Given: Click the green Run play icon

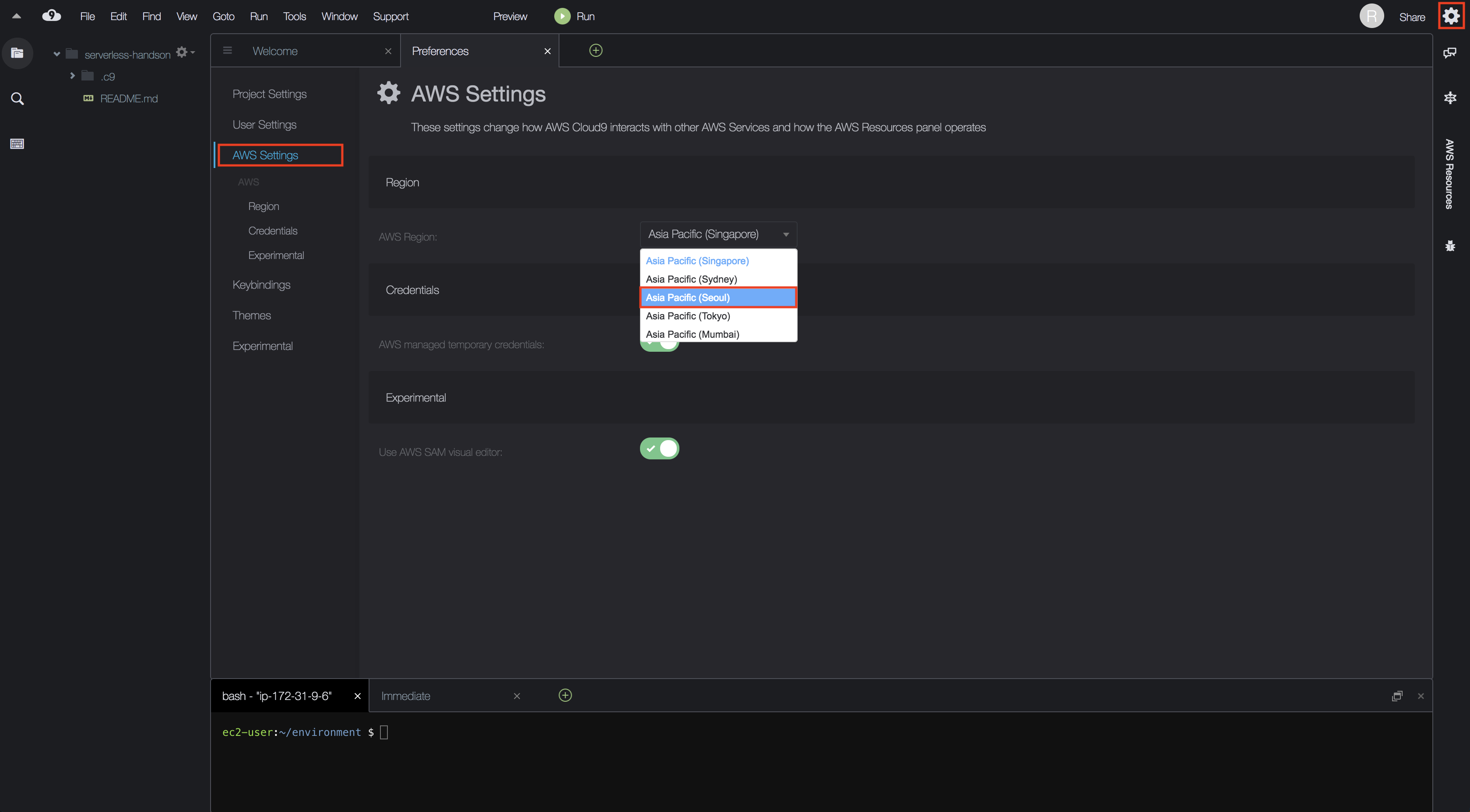Looking at the screenshot, I should 562,16.
